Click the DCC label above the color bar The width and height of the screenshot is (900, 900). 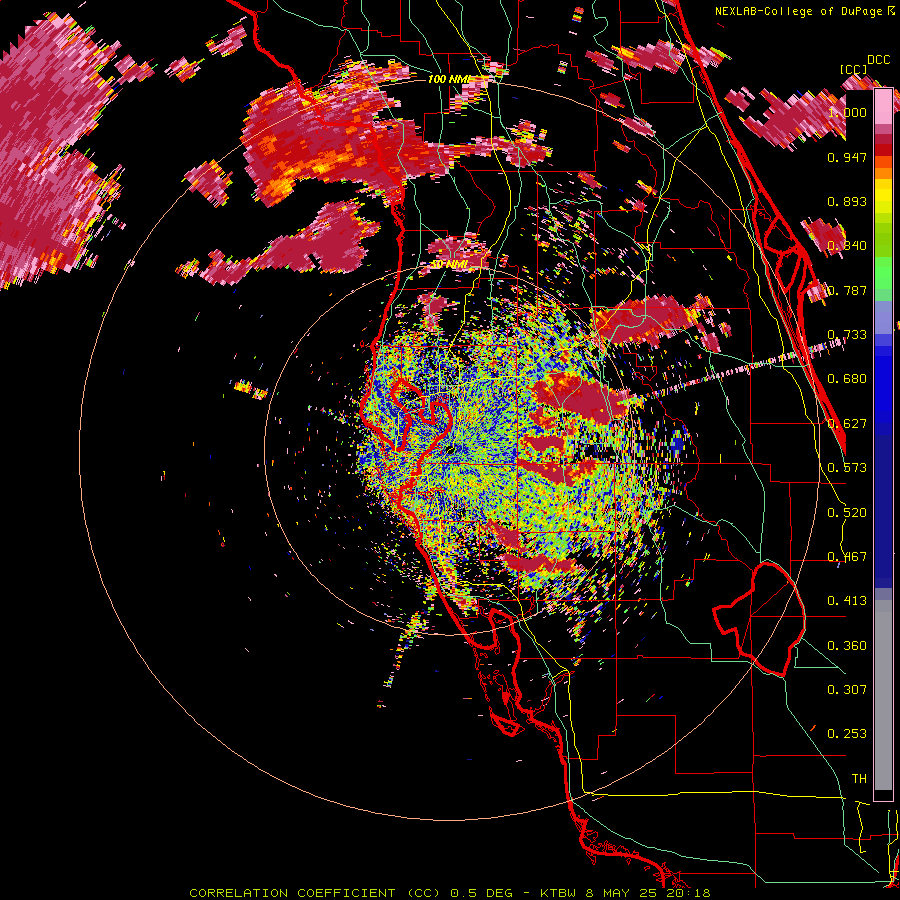coord(879,60)
